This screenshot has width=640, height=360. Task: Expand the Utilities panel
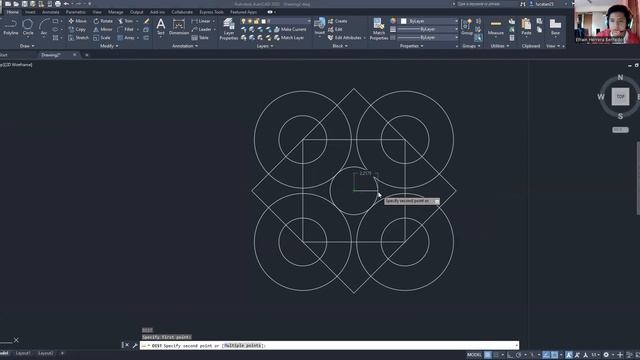pos(499,46)
